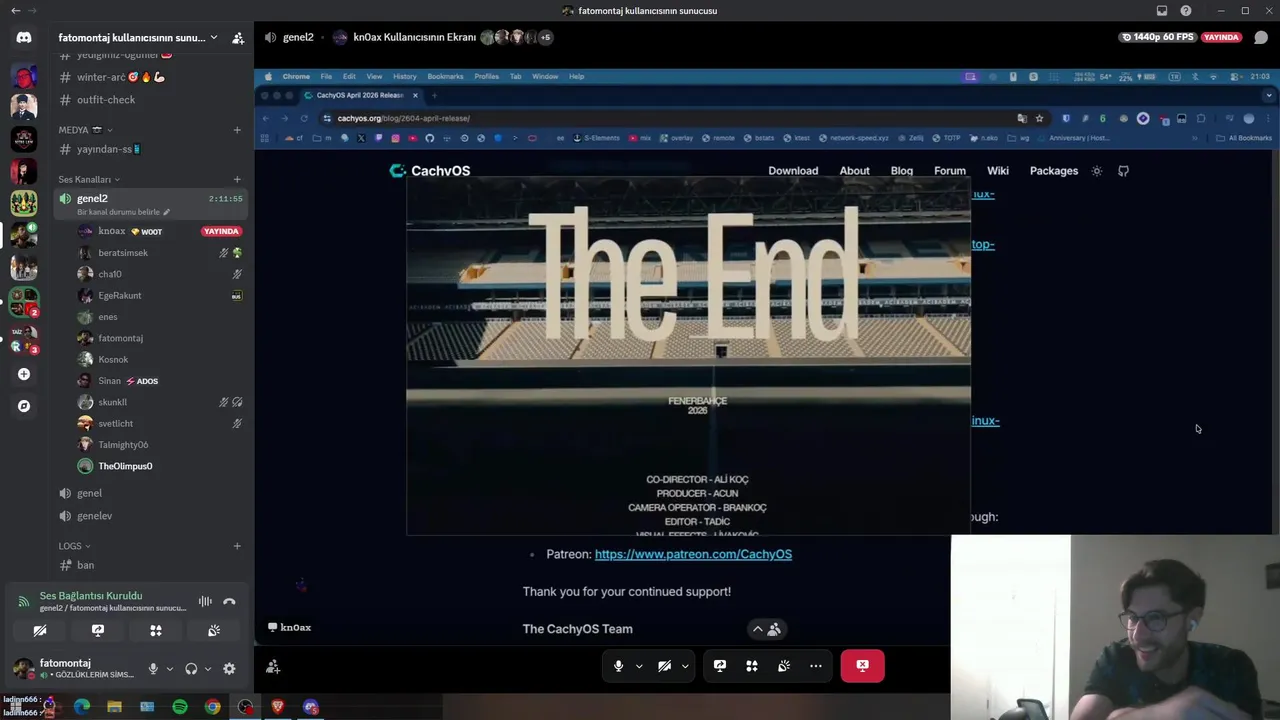This screenshot has height=720, width=1280.
Task: Join the genelev voice channel
Action: click(x=150, y=516)
